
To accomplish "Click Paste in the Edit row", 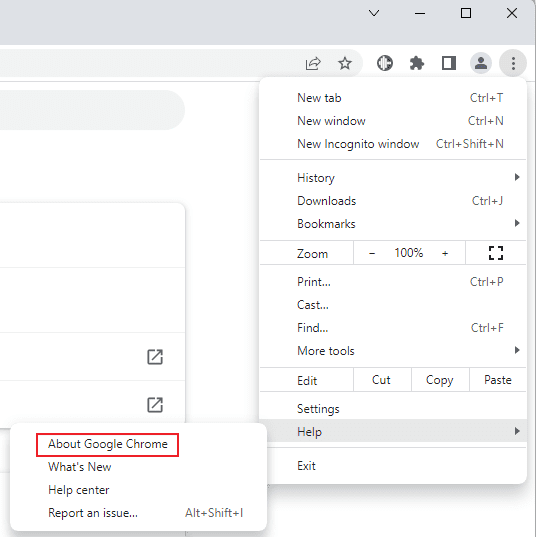I will tap(498, 380).
